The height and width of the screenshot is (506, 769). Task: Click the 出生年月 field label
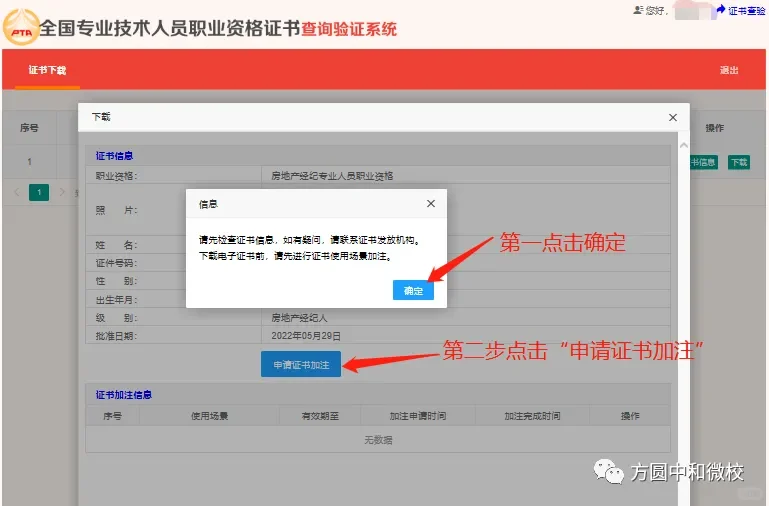click(116, 300)
